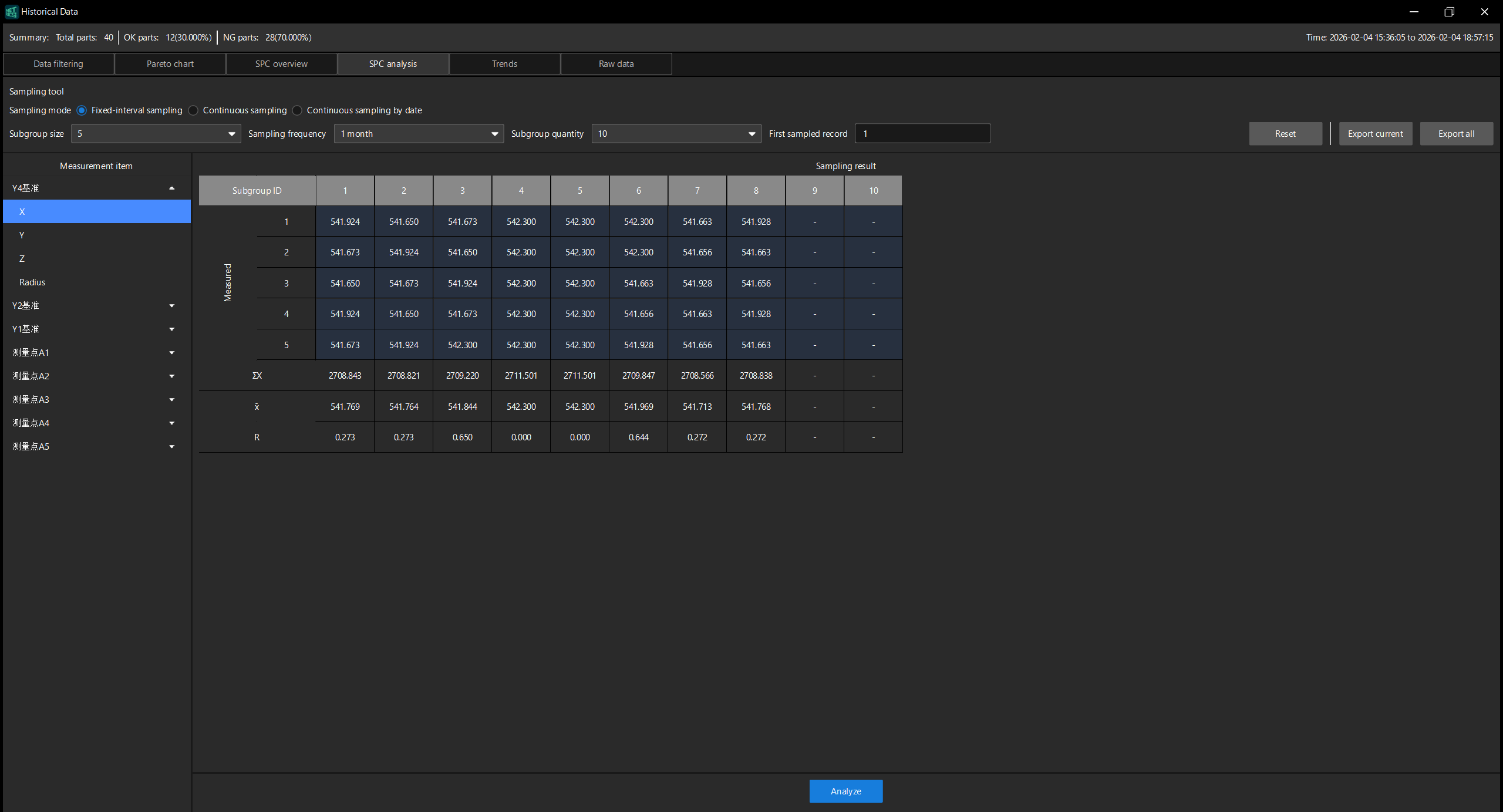The height and width of the screenshot is (812, 1503).
Task: Select the Radius measurement item
Action: (32, 282)
